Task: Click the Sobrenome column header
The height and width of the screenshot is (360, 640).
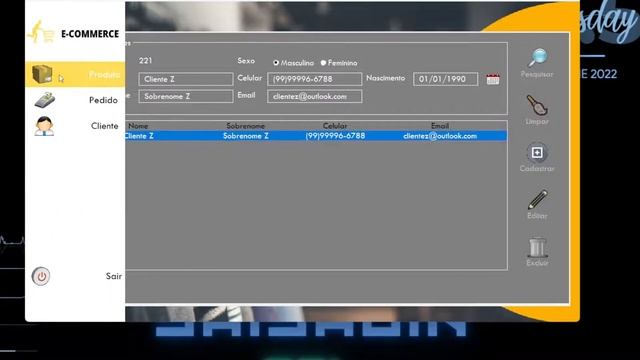Action: pos(246,126)
